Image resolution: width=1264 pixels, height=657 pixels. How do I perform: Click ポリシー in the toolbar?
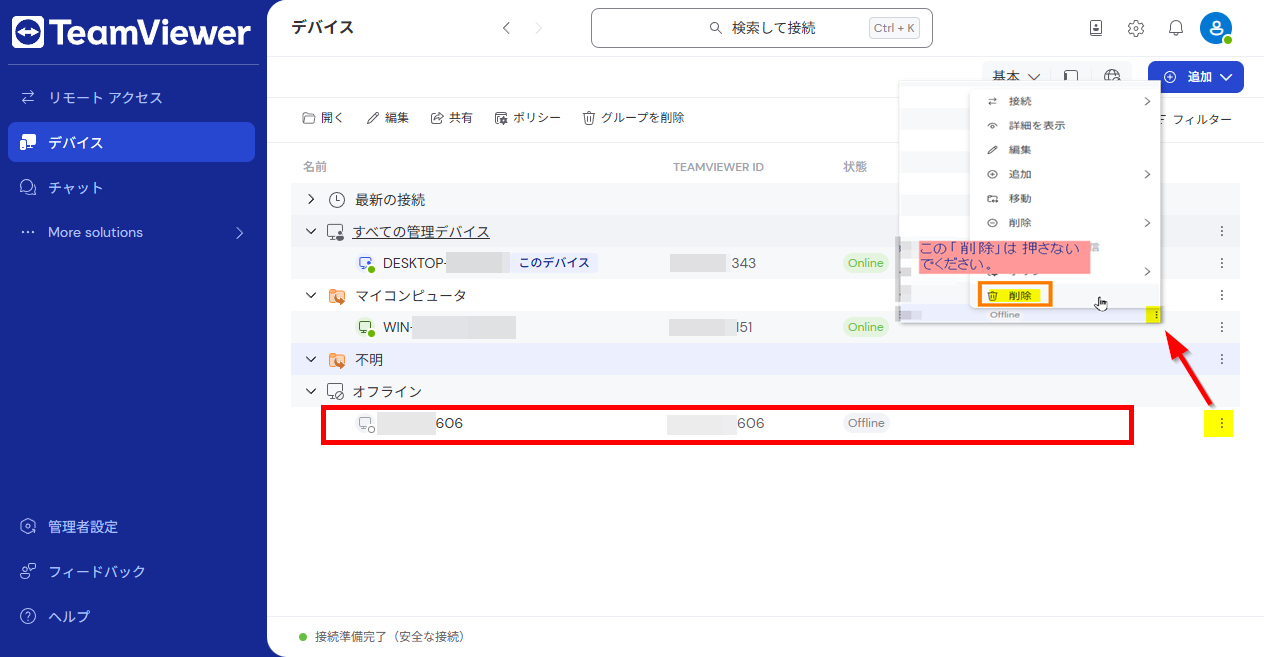(x=527, y=118)
